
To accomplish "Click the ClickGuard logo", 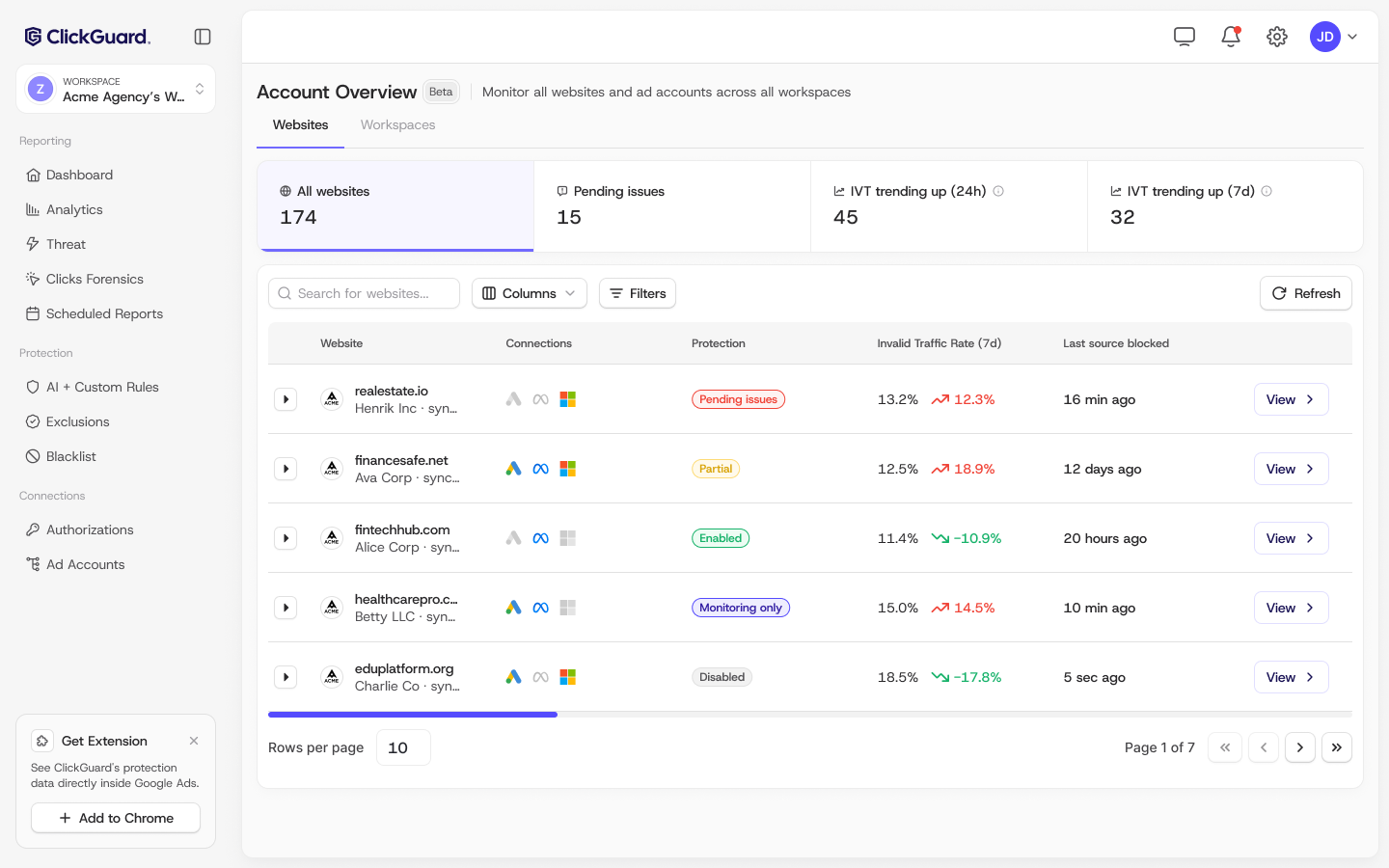I will click(88, 37).
